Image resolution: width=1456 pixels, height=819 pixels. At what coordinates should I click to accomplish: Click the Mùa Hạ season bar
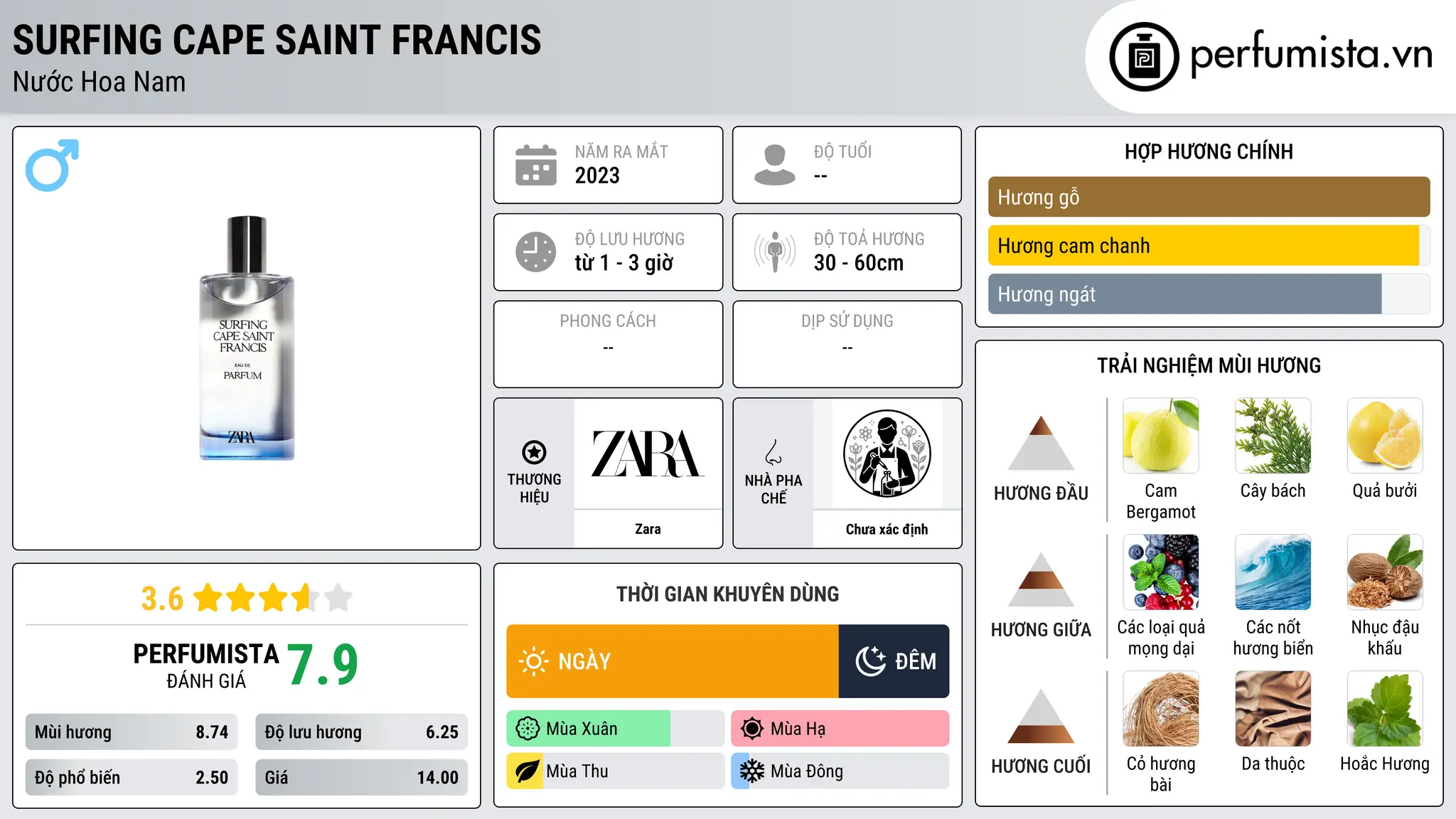click(x=840, y=729)
